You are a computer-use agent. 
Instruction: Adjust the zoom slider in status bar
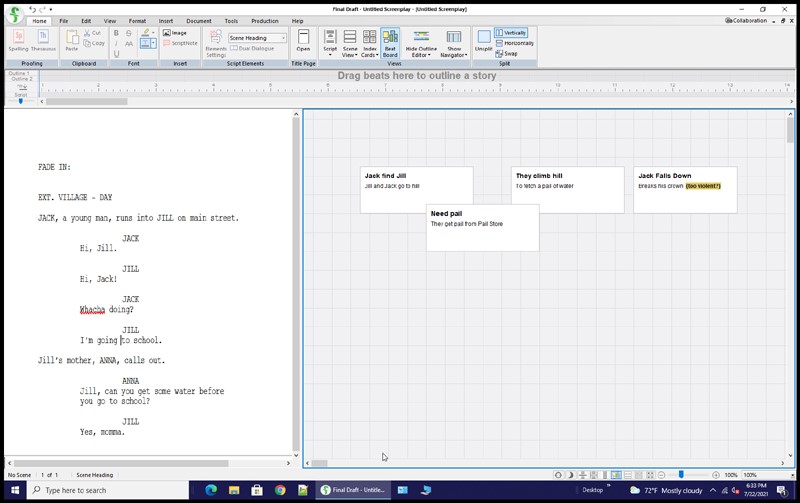[681, 475]
